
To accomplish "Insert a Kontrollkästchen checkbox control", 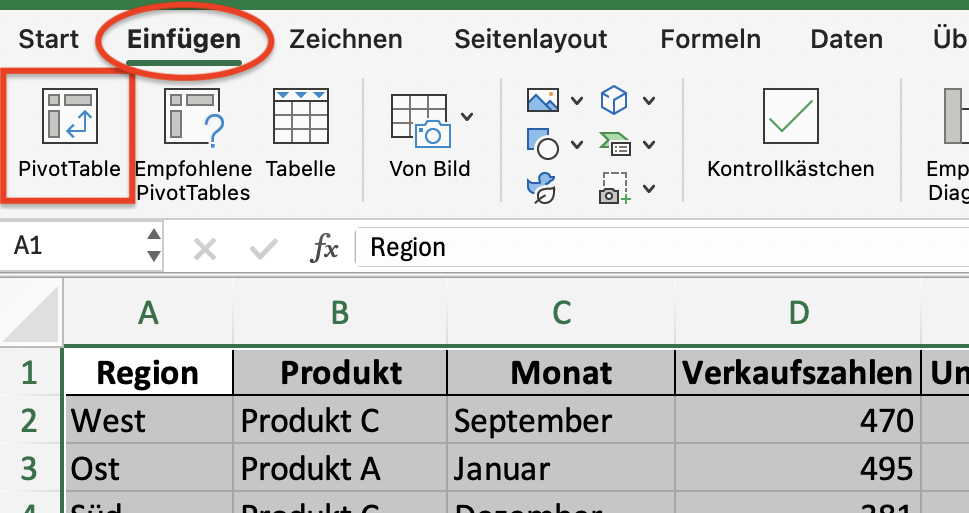I will click(x=790, y=134).
